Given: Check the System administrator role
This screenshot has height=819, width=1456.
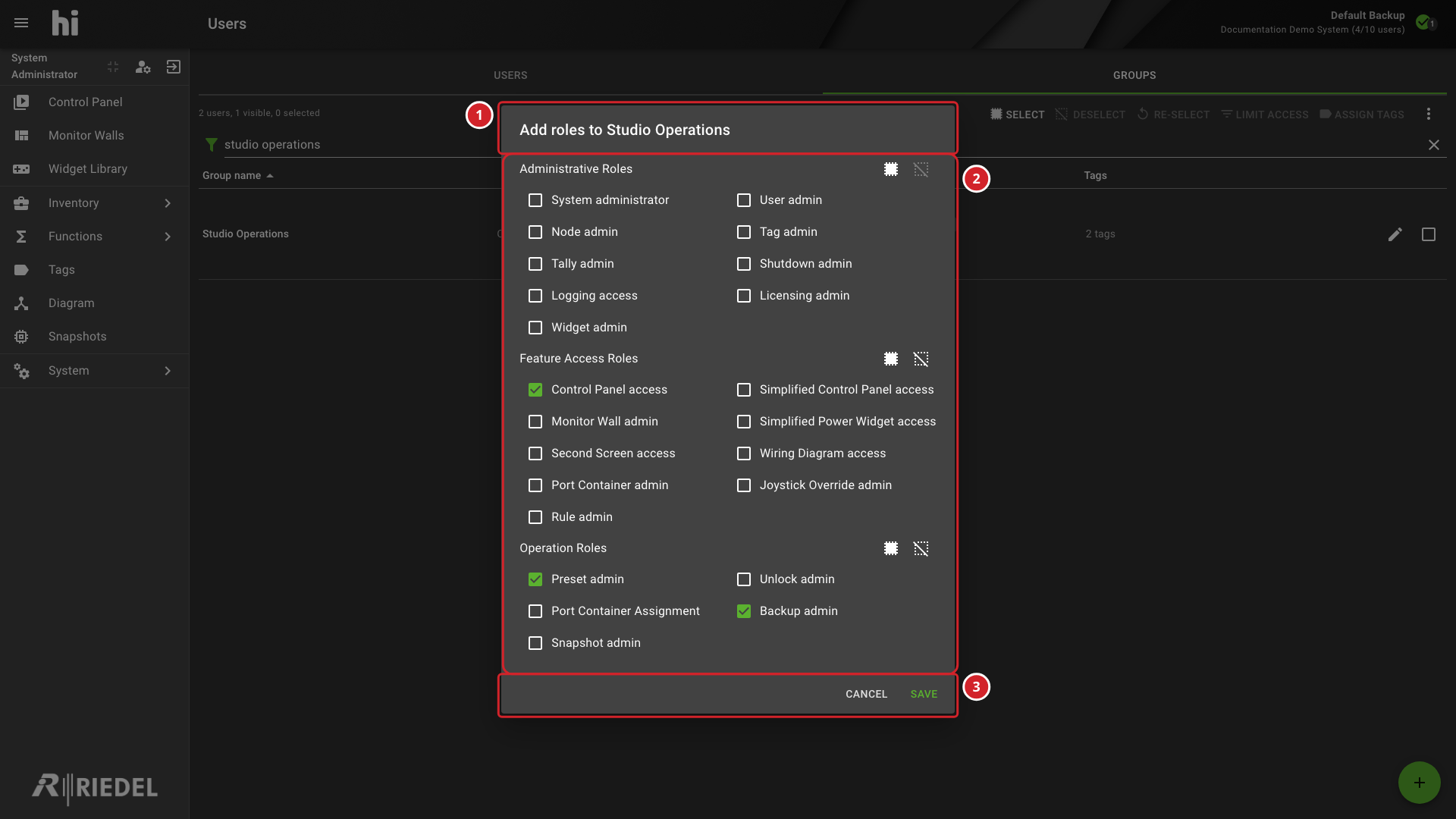Looking at the screenshot, I should (x=535, y=200).
